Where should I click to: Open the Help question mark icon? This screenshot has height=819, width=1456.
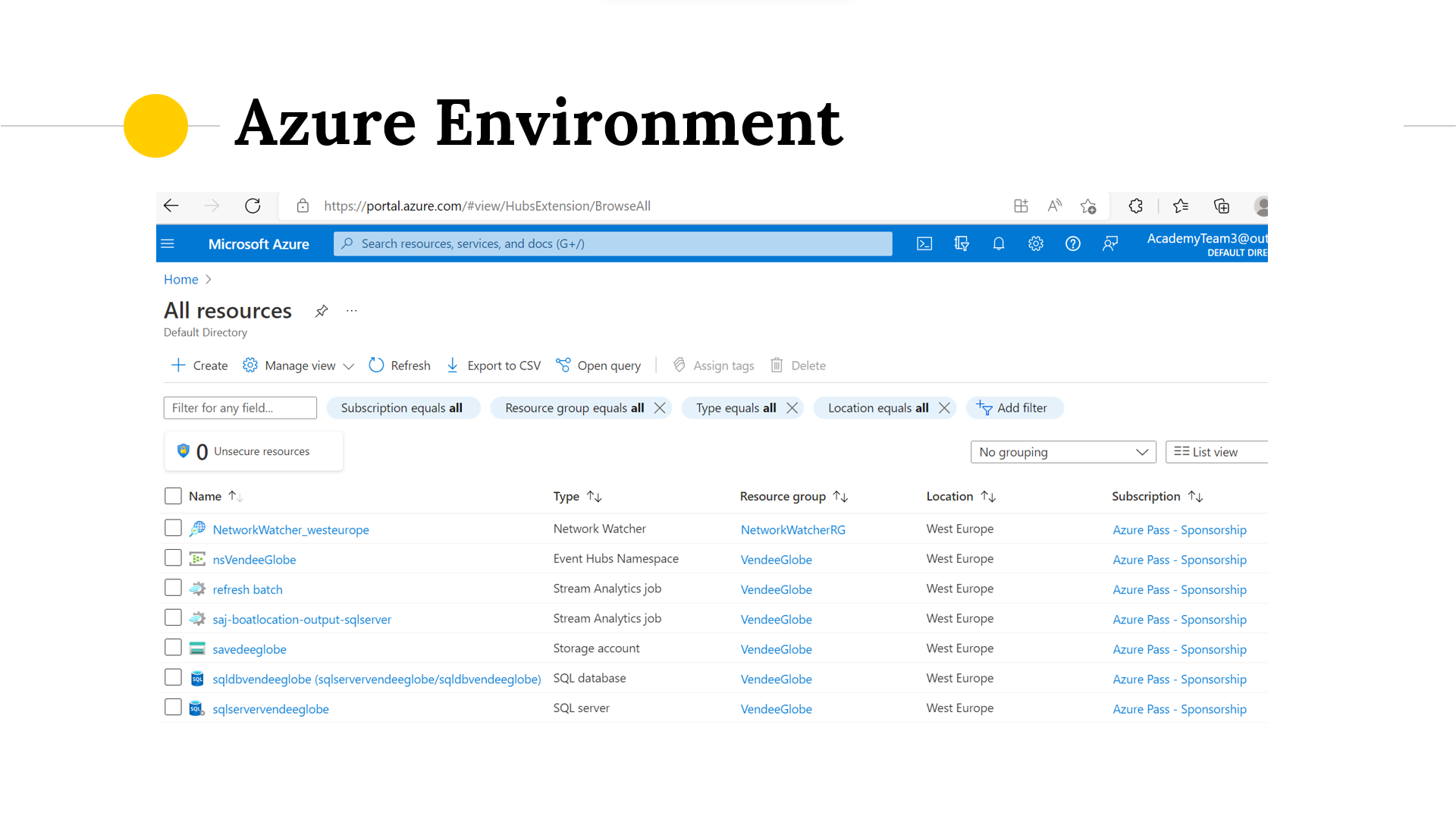click(x=1073, y=243)
